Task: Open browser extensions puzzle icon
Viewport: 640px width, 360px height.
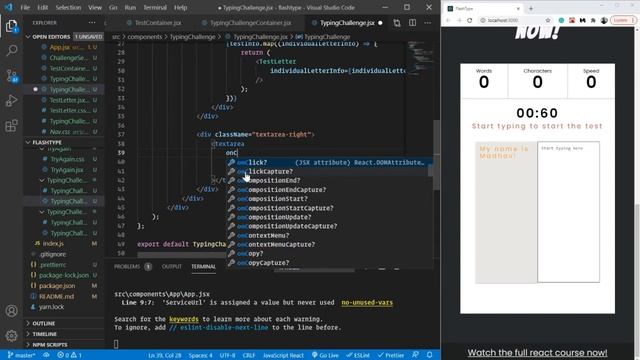Action: click(593, 20)
